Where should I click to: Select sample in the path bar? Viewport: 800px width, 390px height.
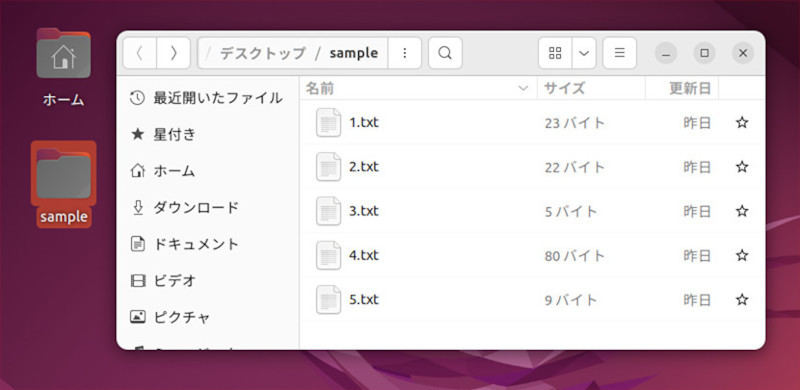click(354, 53)
